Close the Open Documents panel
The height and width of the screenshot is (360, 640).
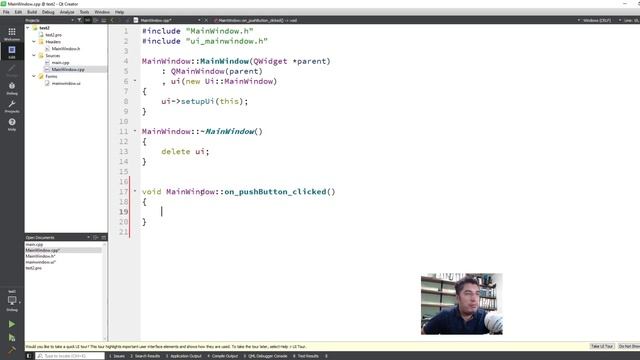pos(104,237)
